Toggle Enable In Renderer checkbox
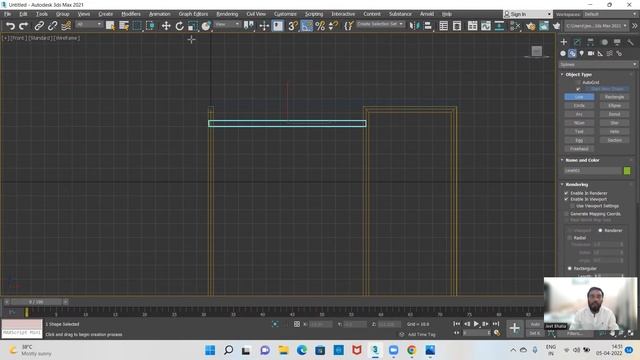The height and width of the screenshot is (360, 640). point(566,193)
